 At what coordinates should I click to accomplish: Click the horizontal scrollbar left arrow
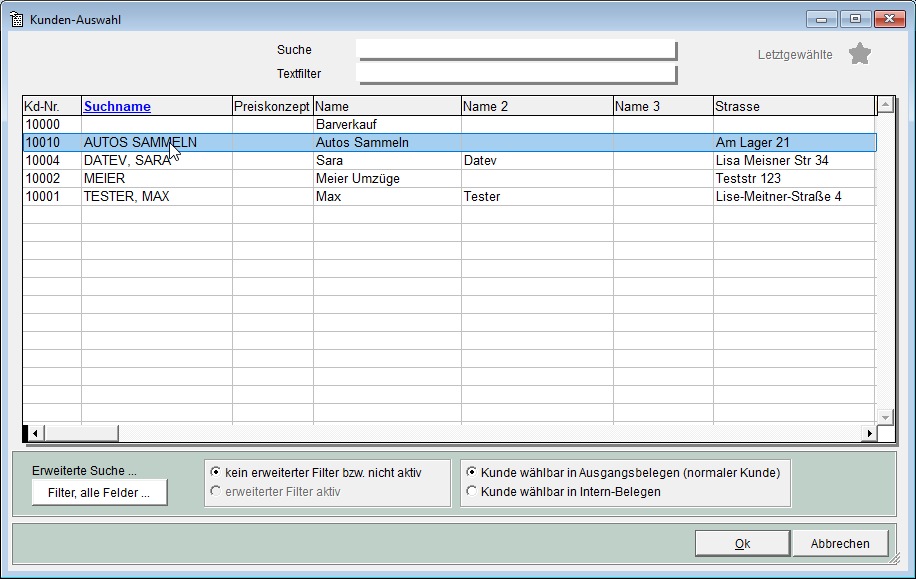point(35,434)
